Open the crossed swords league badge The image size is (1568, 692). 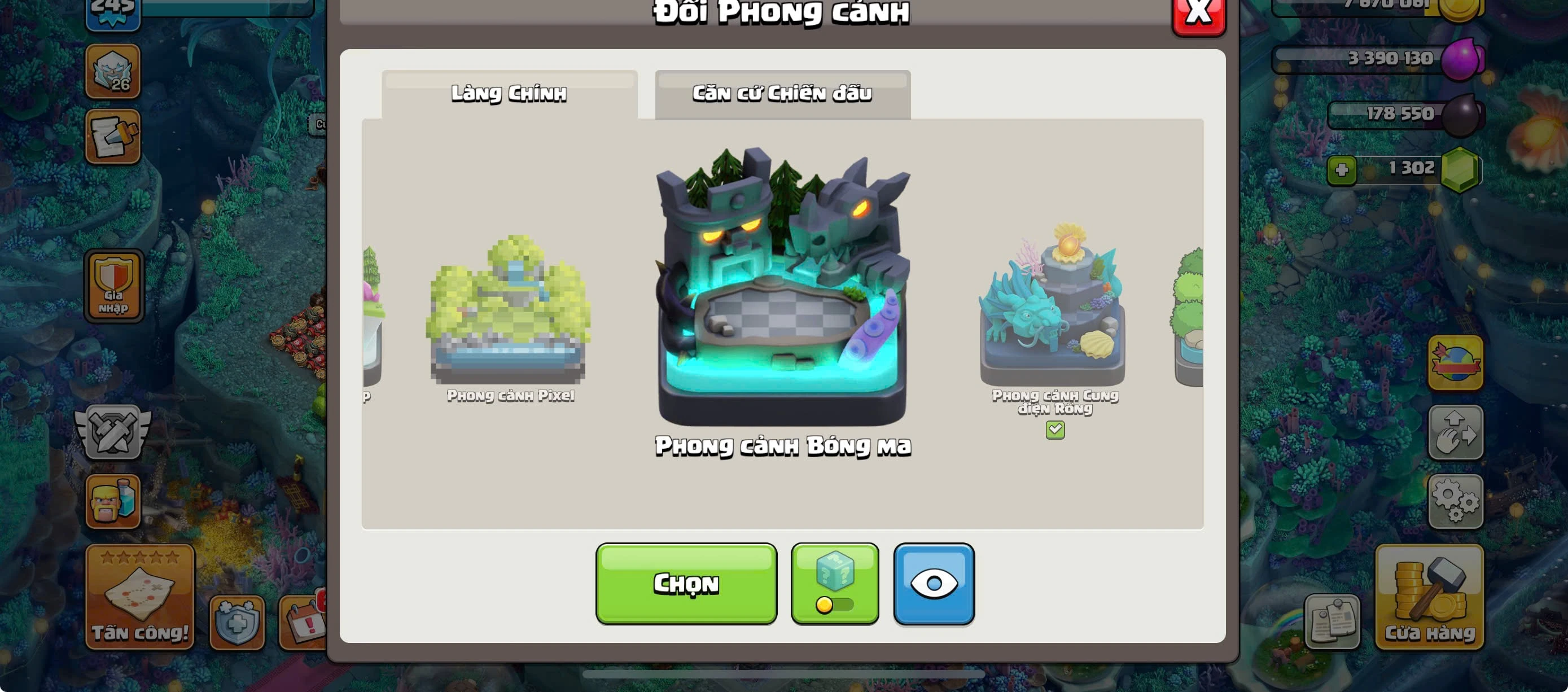pyautogui.click(x=113, y=431)
